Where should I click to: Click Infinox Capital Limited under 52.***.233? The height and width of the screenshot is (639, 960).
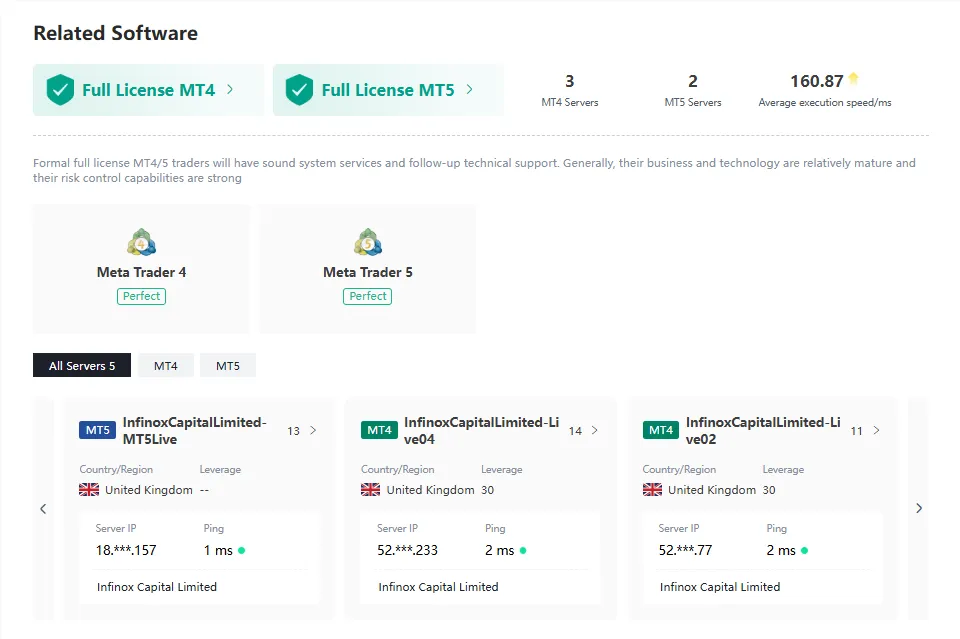point(438,587)
